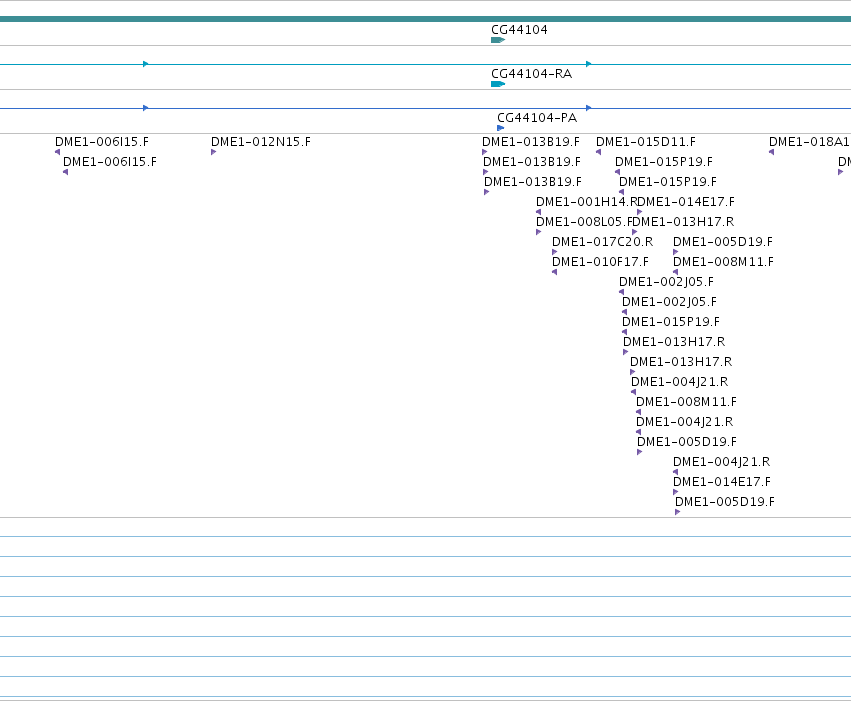Screen dimensions: 851x701
Task: Click the purple triangle under DME1-012N15.F
Action: coord(213,152)
